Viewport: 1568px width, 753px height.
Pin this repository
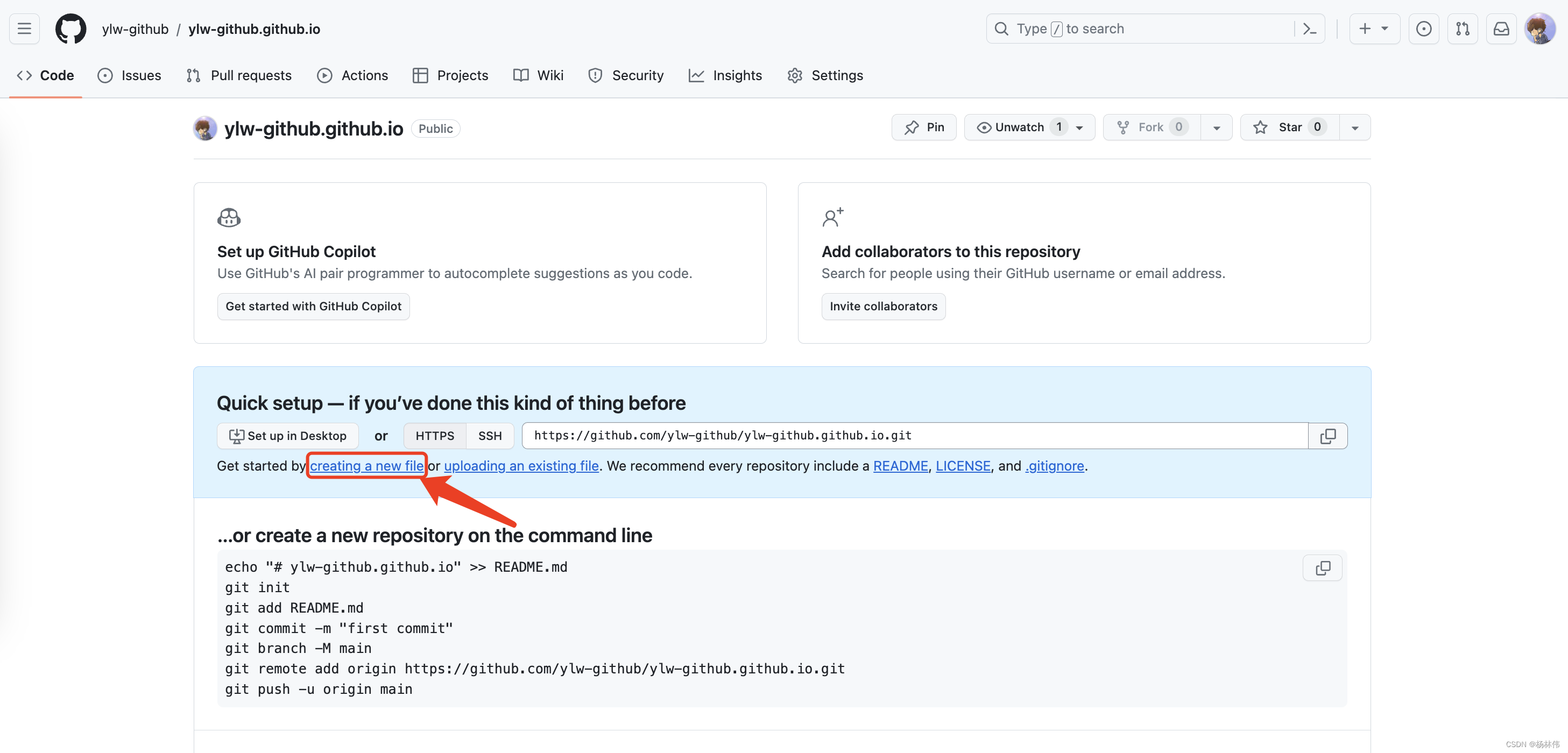point(923,127)
